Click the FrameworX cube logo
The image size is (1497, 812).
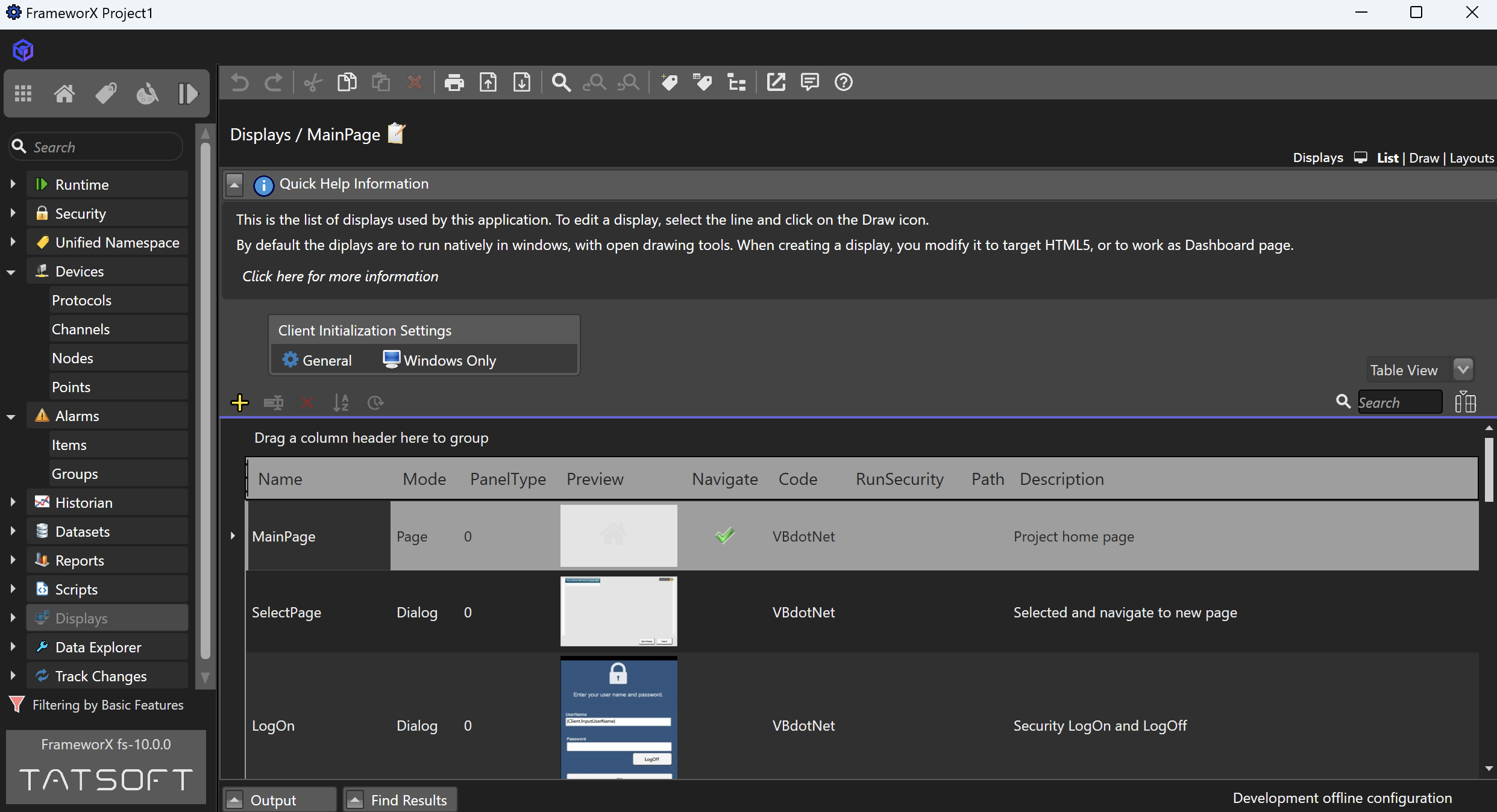(x=23, y=50)
